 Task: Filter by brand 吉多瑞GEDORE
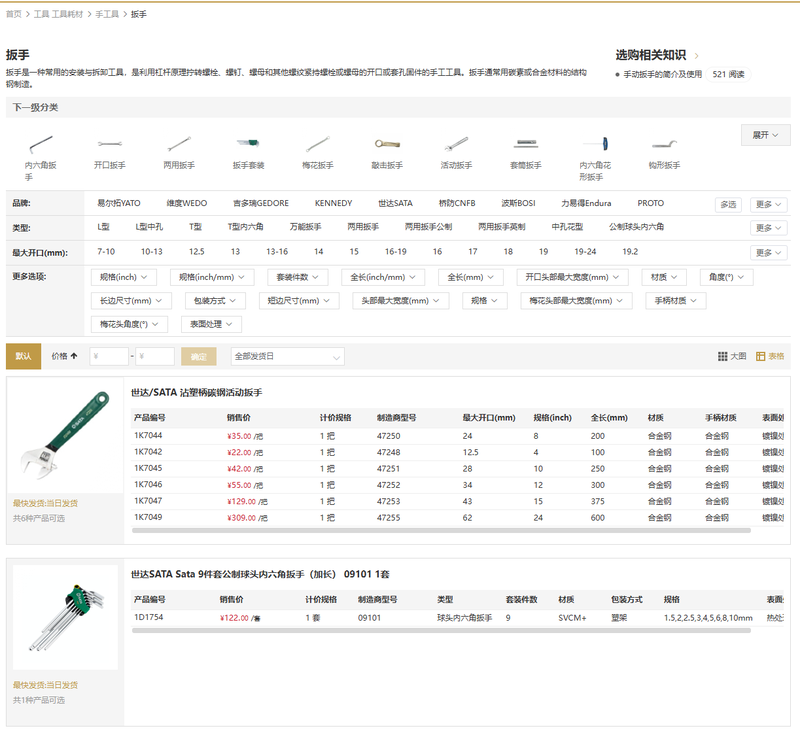[261, 203]
